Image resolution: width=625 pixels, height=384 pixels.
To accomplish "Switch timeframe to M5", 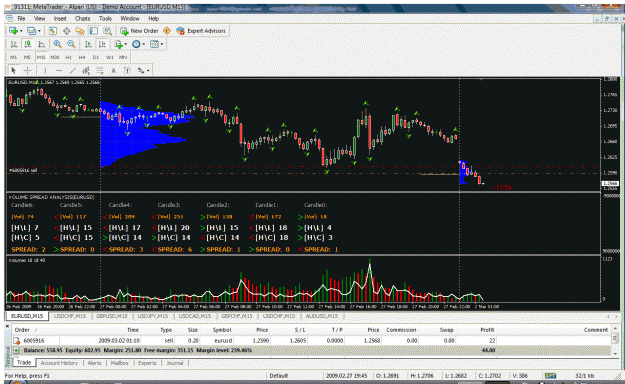I will click(27, 57).
